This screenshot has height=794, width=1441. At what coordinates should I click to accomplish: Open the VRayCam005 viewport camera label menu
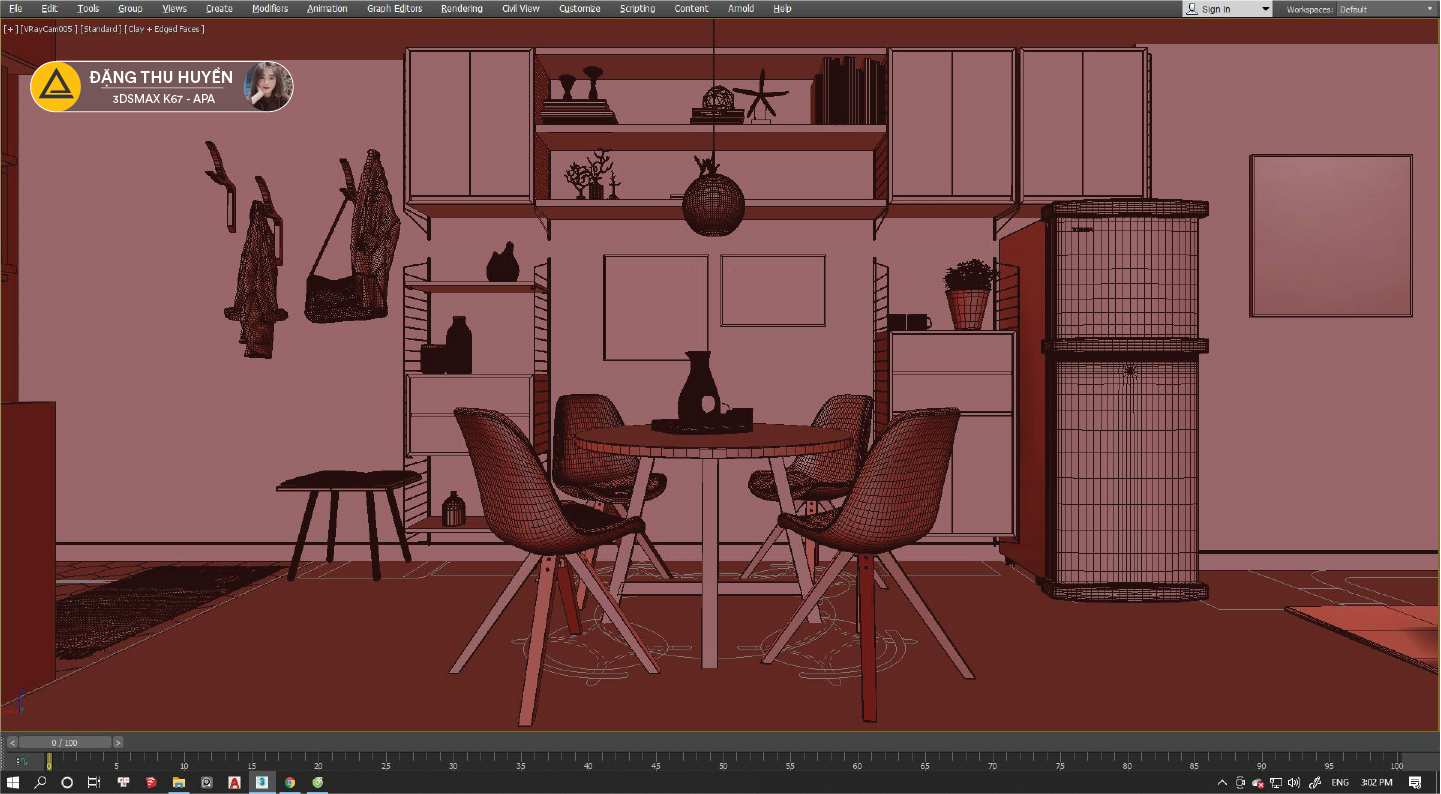click(48, 29)
